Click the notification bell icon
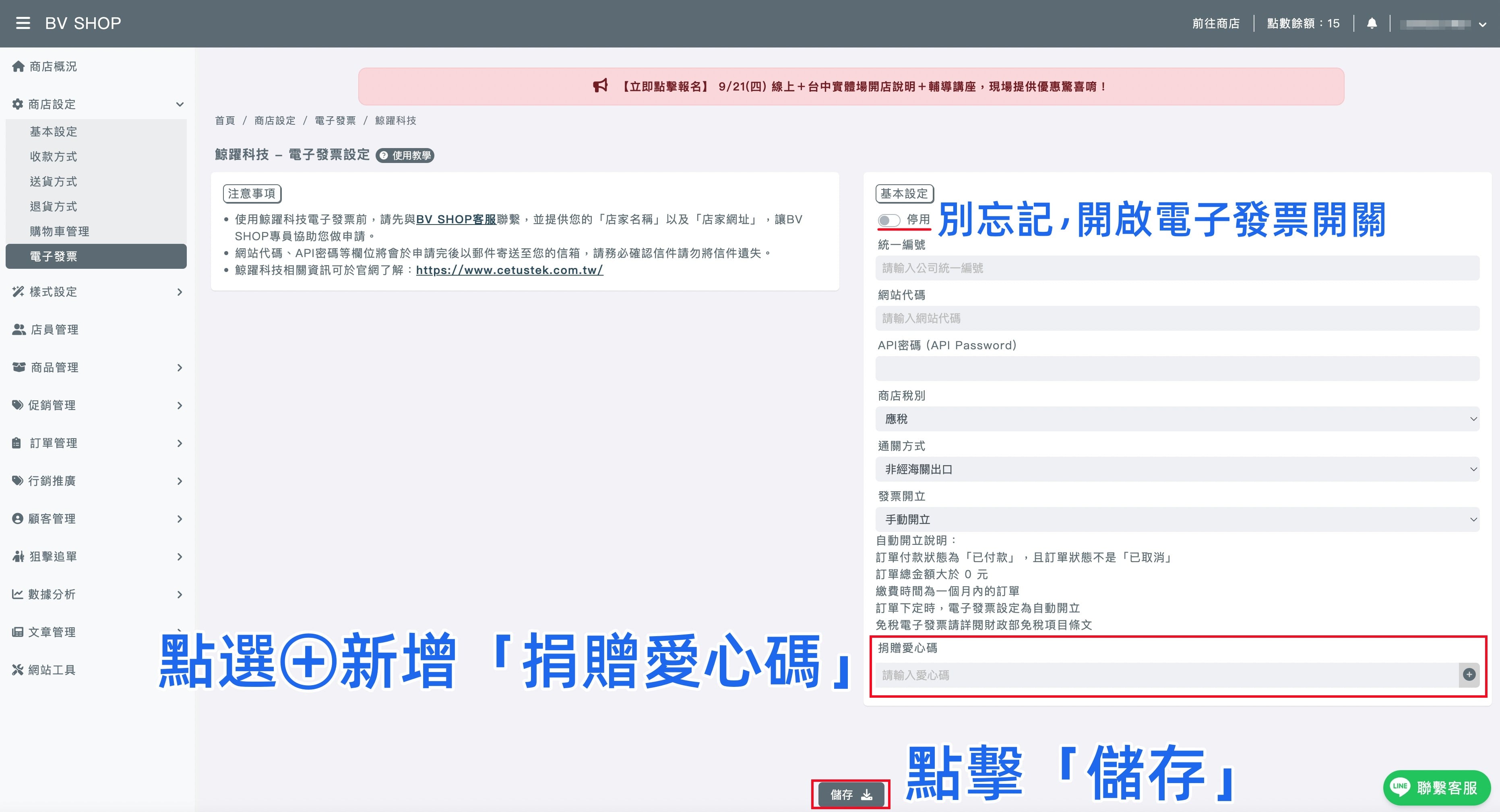Viewport: 1500px width, 812px height. point(1372,23)
